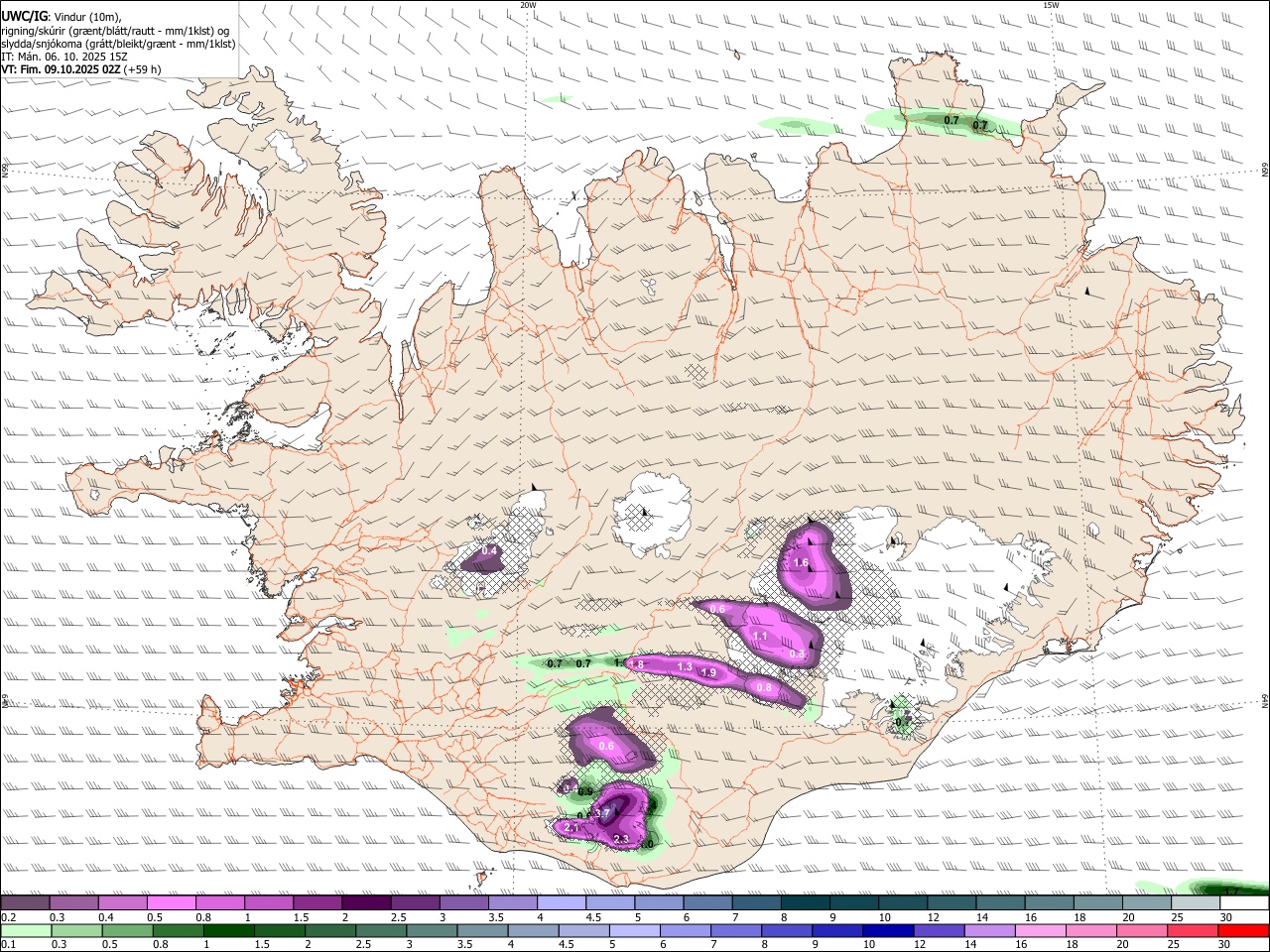Click the 'rigning/skúrir (grænt/blátt/rautt - mm/1klst) og' legend line
The height and width of the screenshot is (952, 1270).
point(115,31)
